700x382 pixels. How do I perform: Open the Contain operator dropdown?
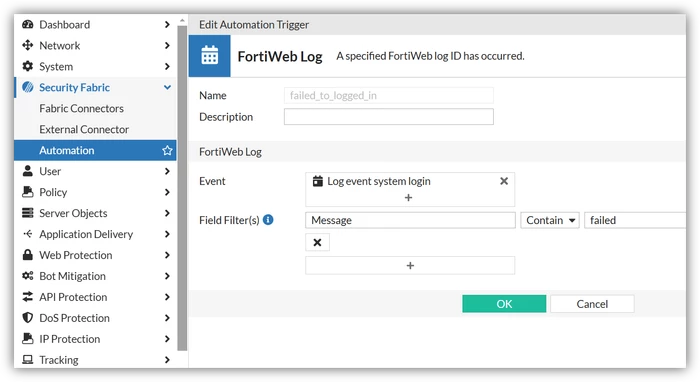click(x=550, y=220)
